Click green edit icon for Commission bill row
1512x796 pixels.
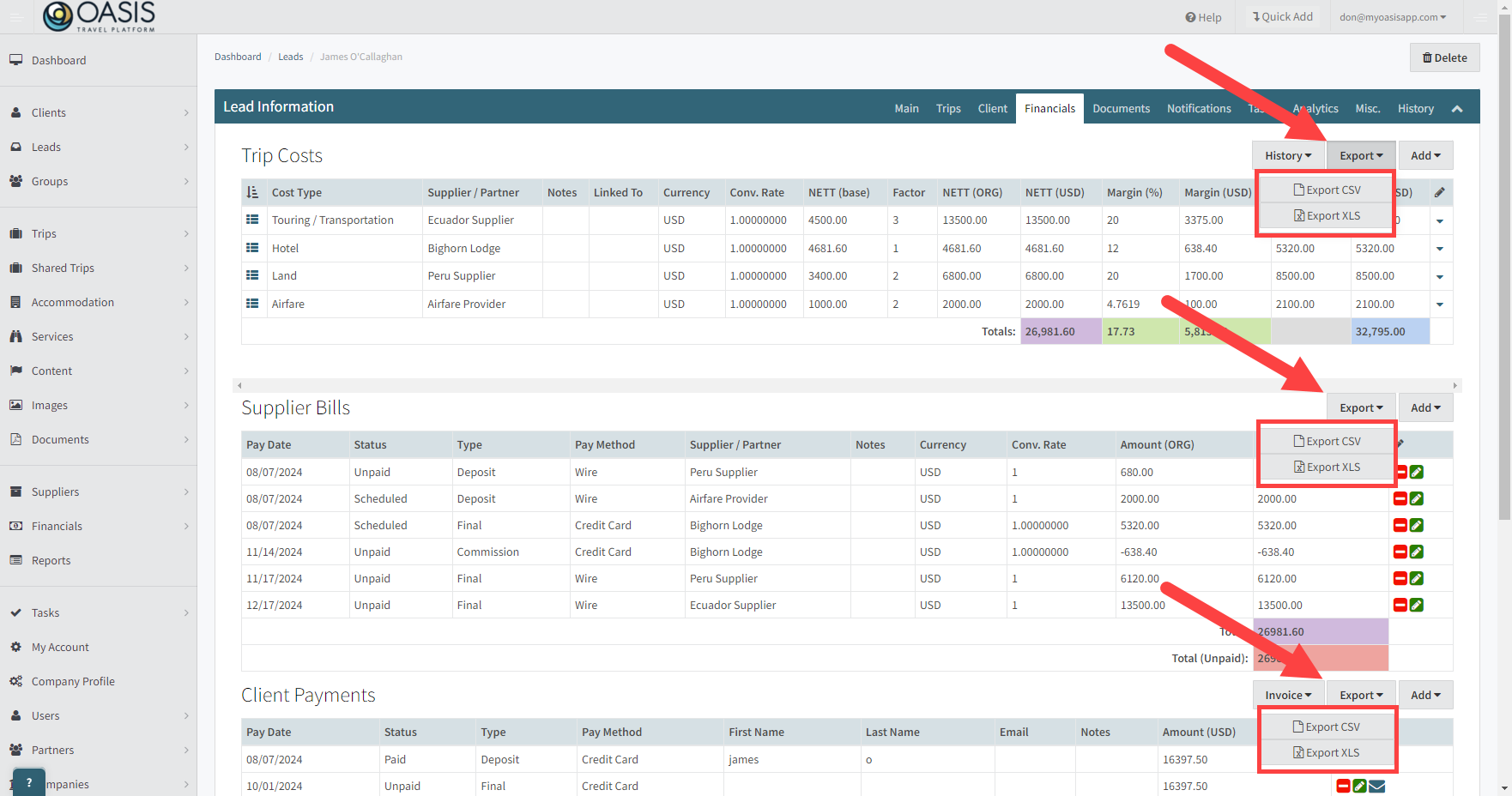click(1417, 552)
